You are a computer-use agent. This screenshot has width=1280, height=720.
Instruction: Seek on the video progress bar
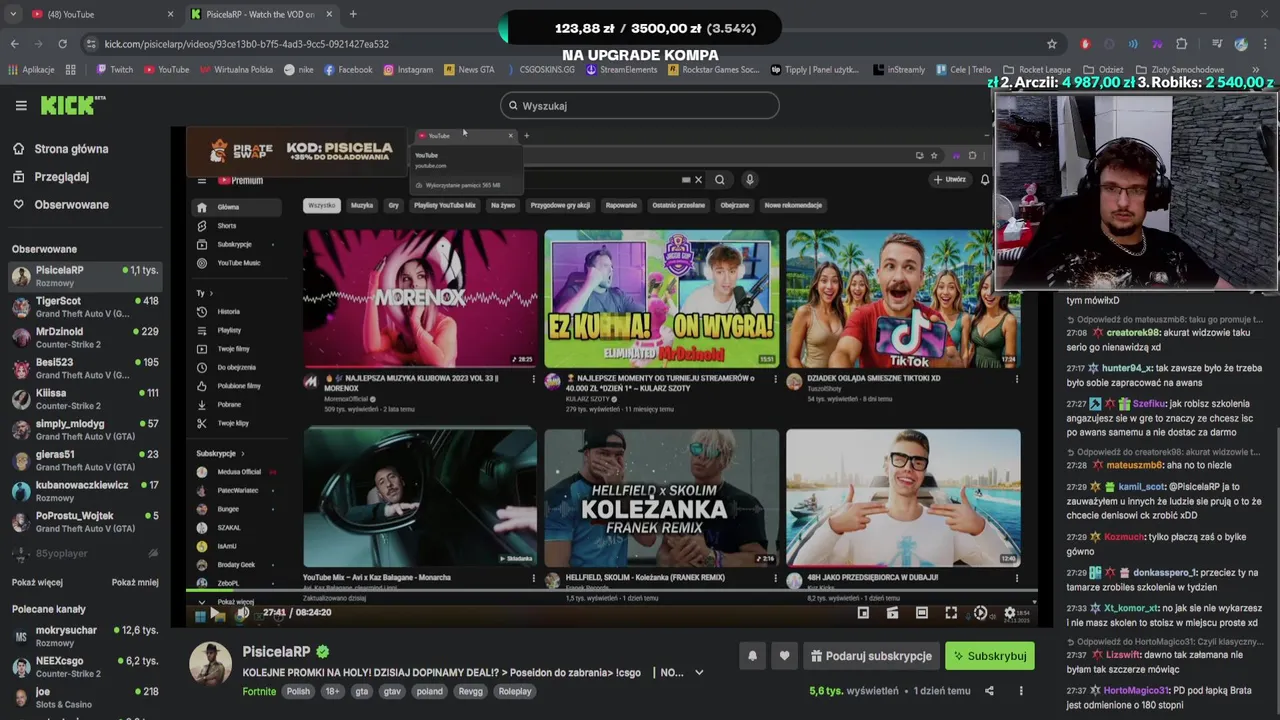point(611,591)
